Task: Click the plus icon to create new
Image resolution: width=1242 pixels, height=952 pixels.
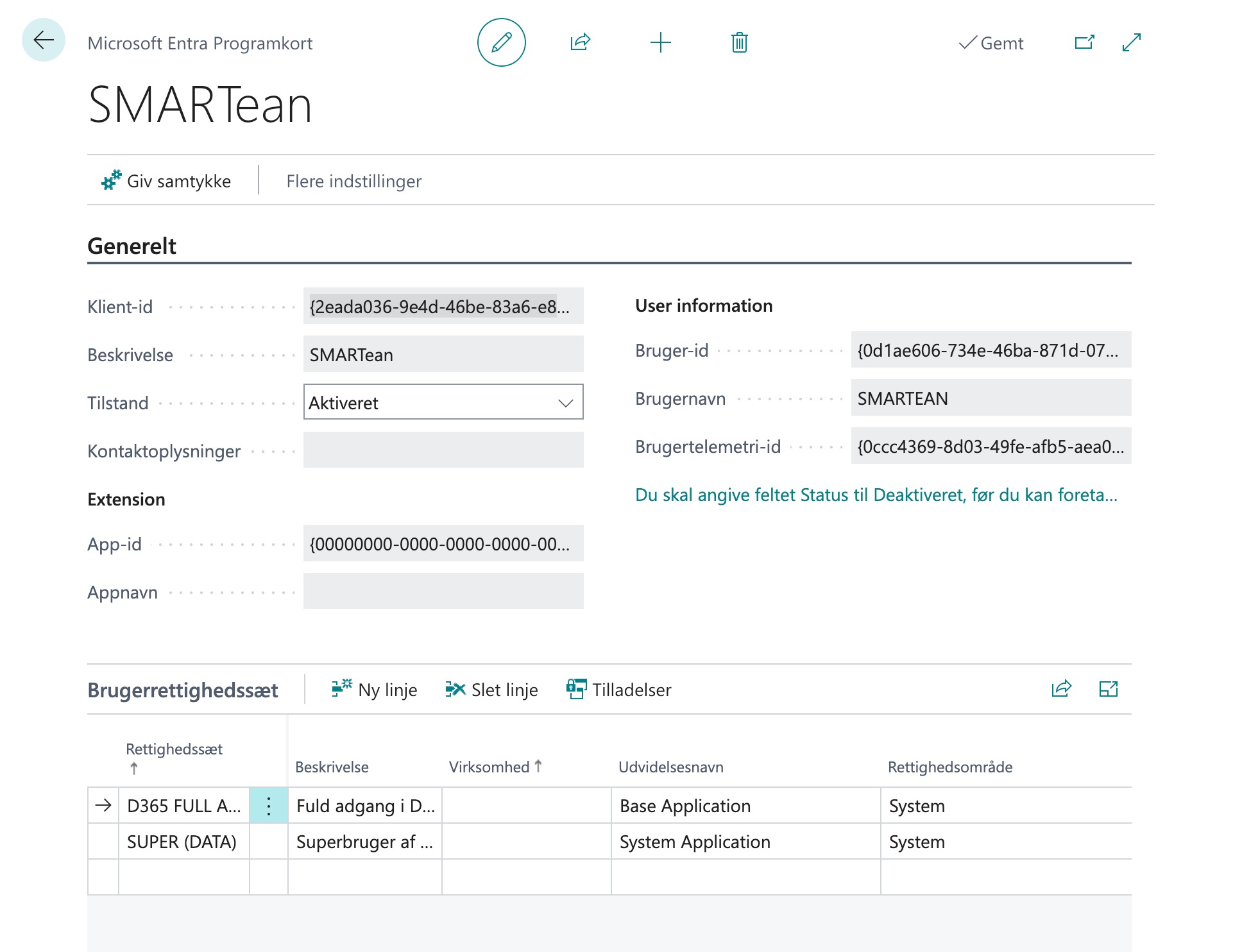Action: tap(660, 42)
